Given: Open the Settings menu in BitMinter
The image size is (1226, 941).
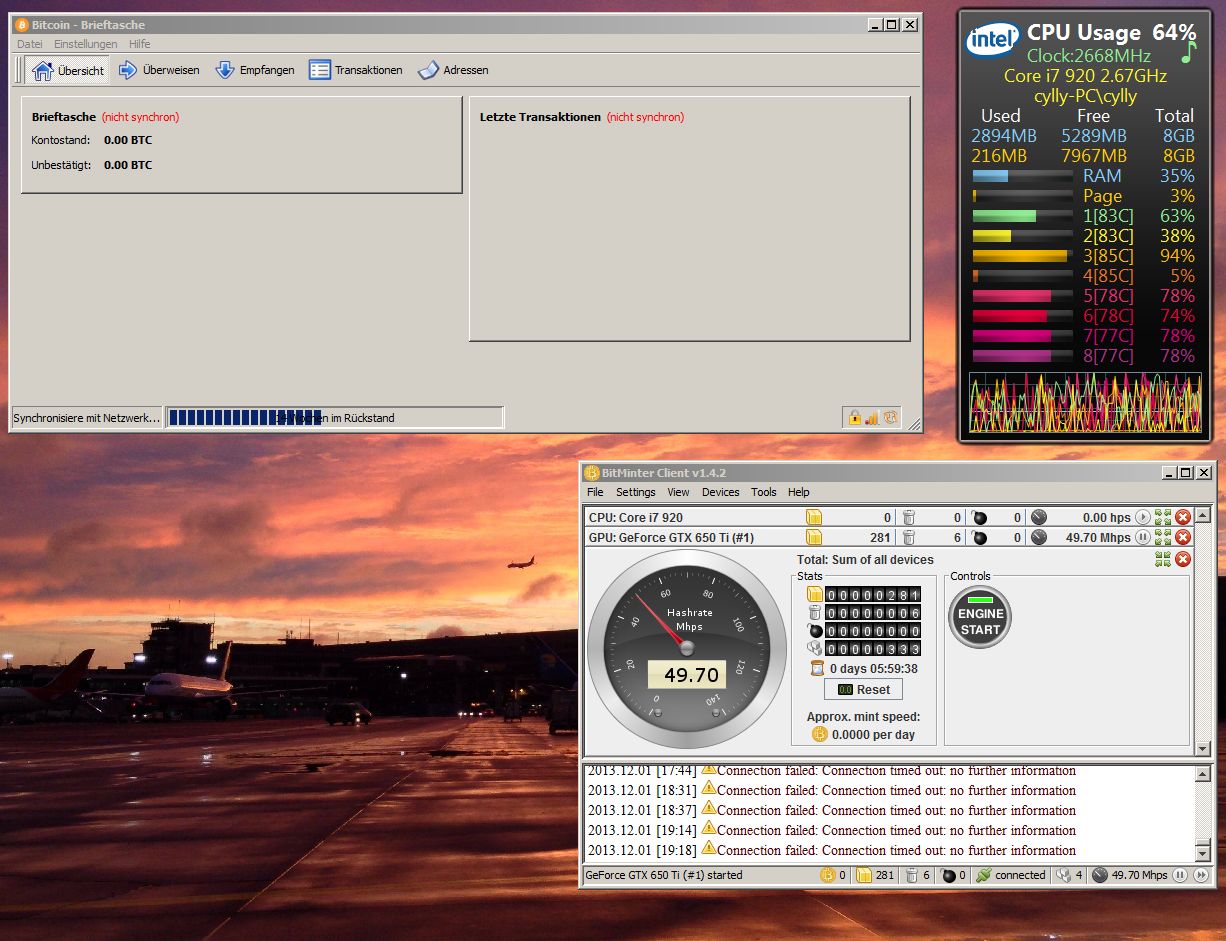Looking at the screenshot, I should click(635, 492).
